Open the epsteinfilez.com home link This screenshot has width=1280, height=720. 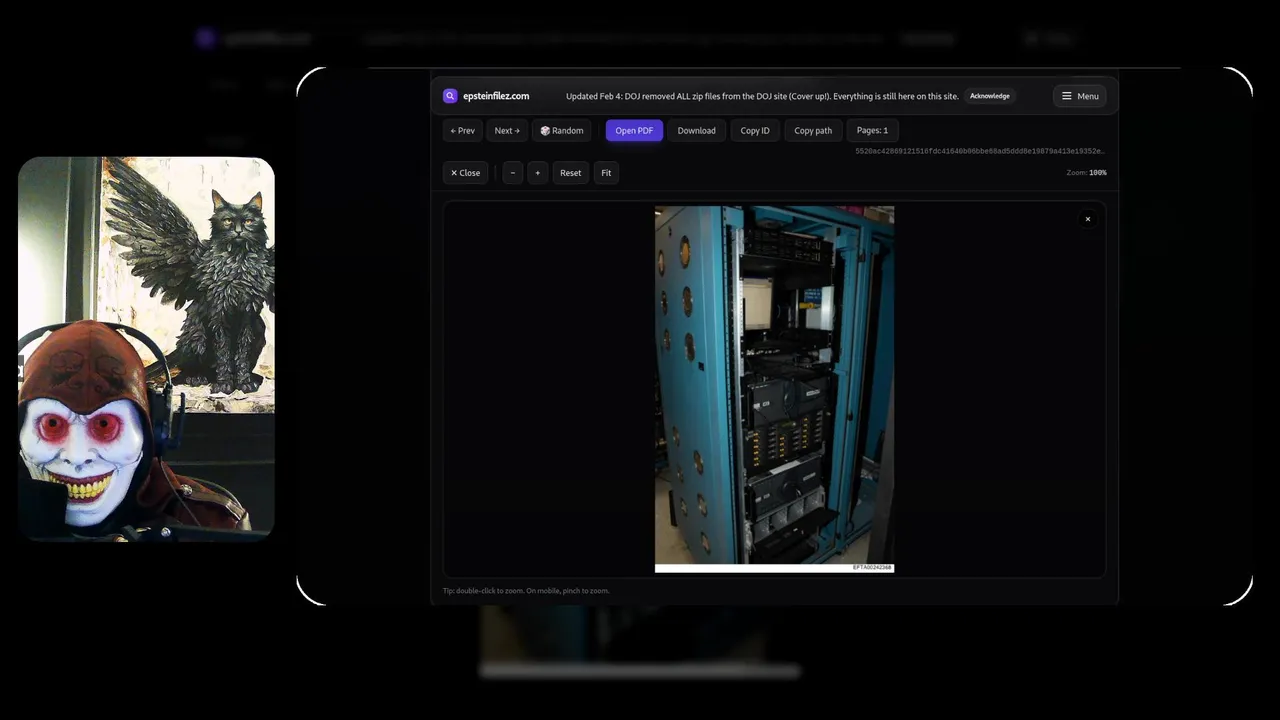tap(496, 96)
